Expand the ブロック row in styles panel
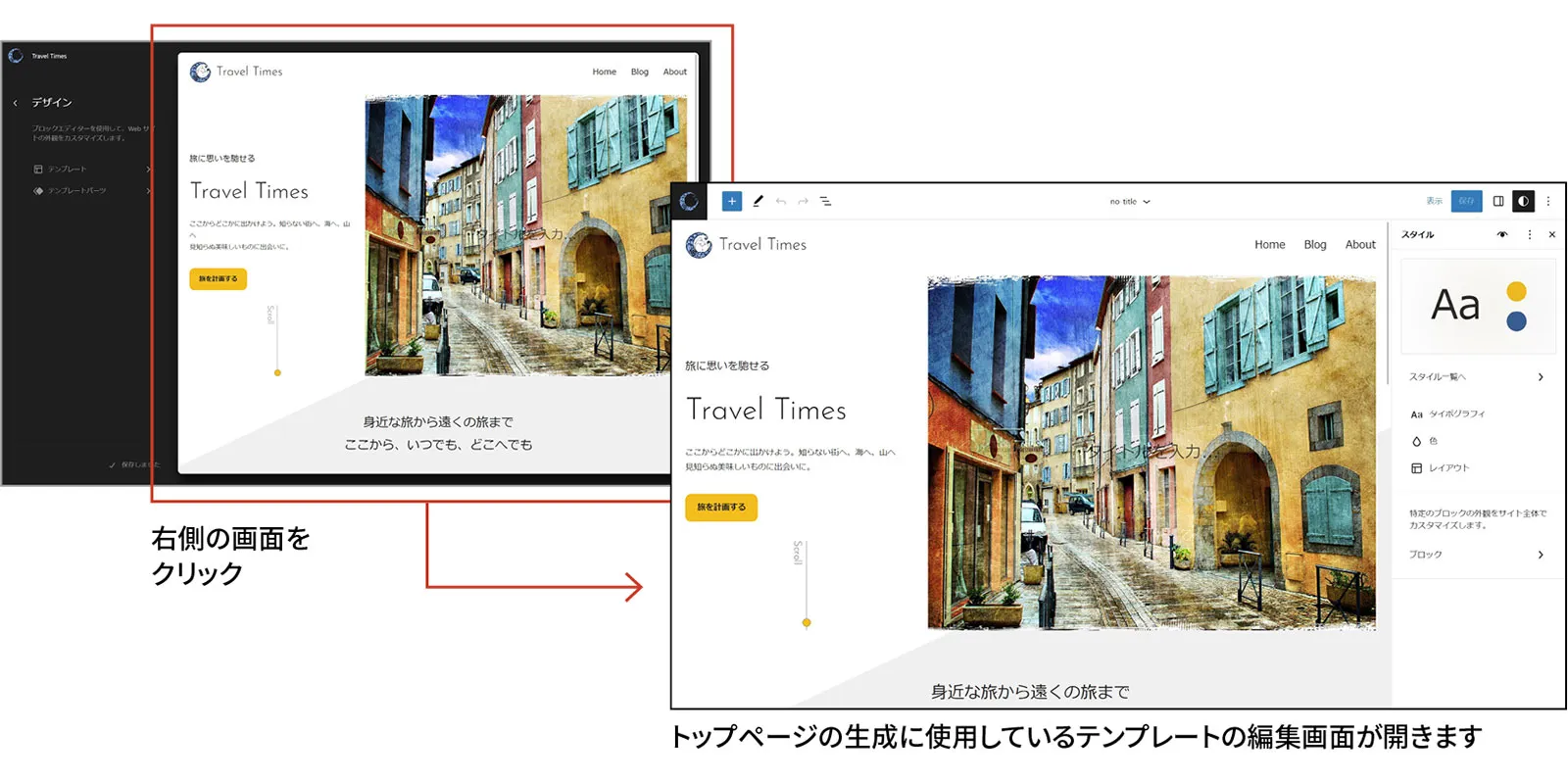 pyautogui.click(x=1476, y=555)
